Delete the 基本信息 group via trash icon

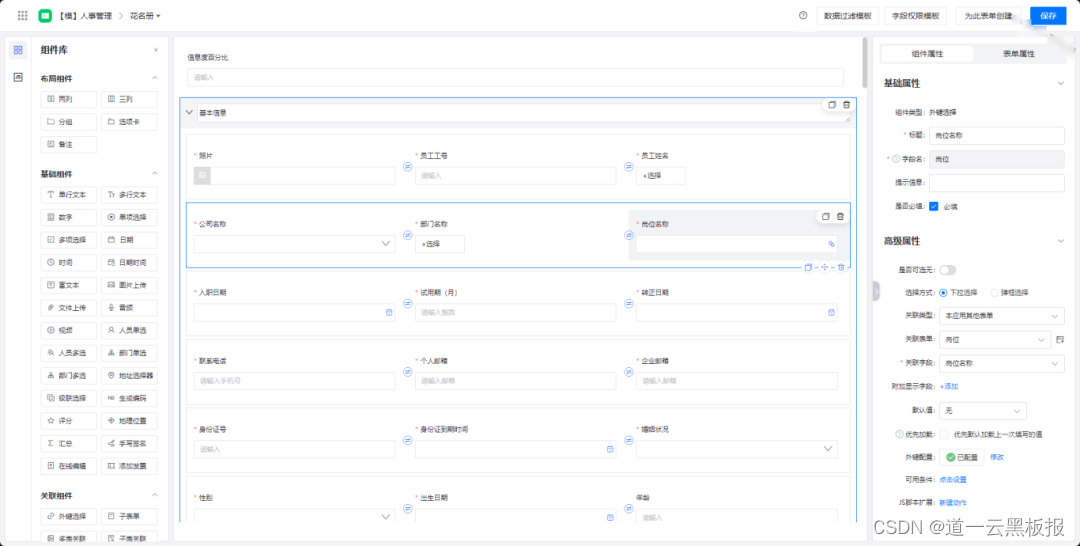coord(847,105)
